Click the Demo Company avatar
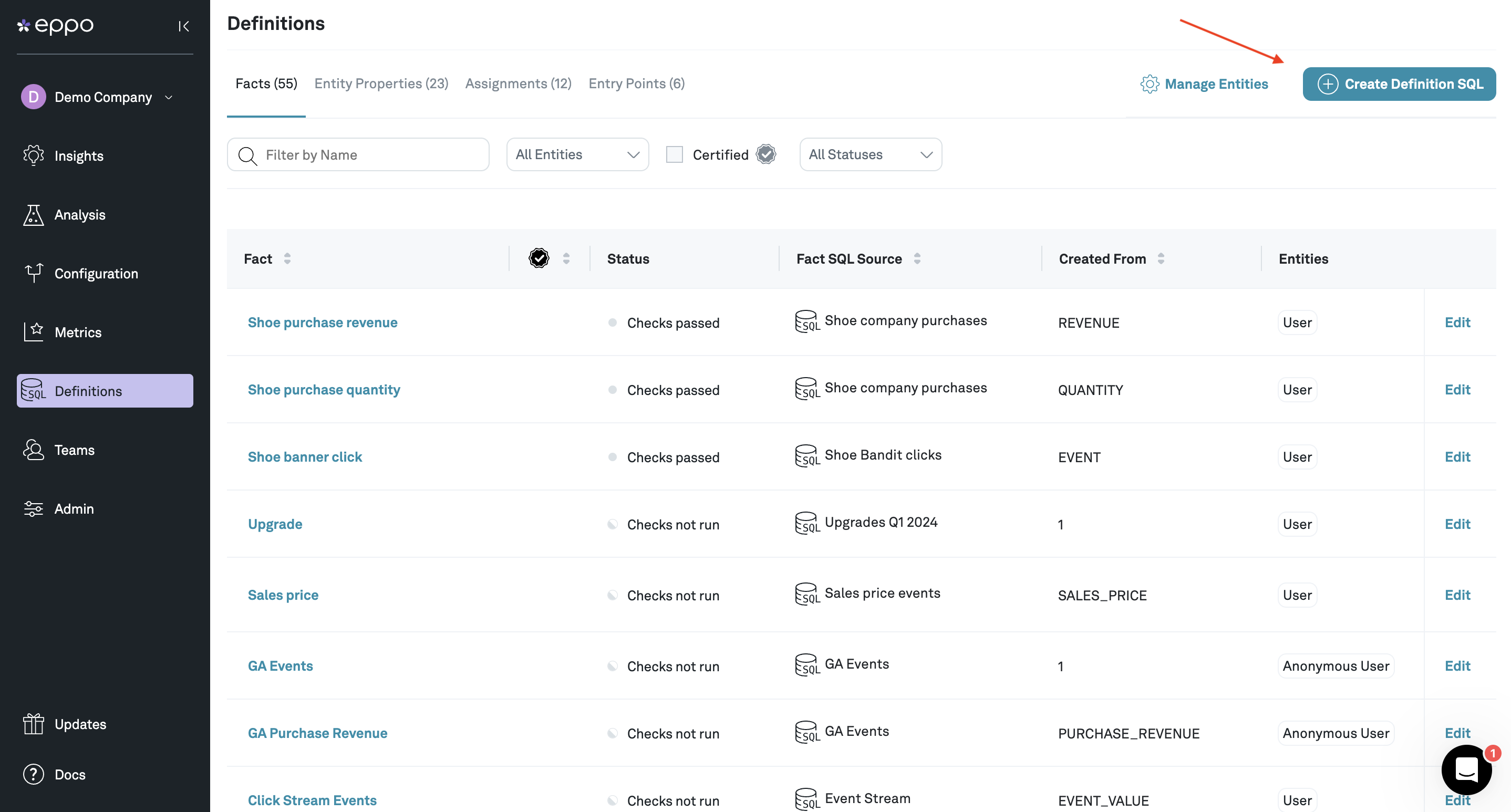Viewport: 1511px width, 812px height. 34,97
